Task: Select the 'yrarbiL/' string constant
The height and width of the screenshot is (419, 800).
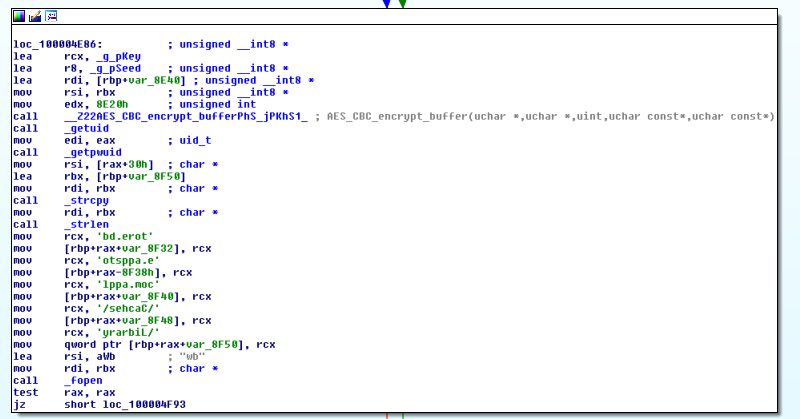Action: [x=128, y=333]
